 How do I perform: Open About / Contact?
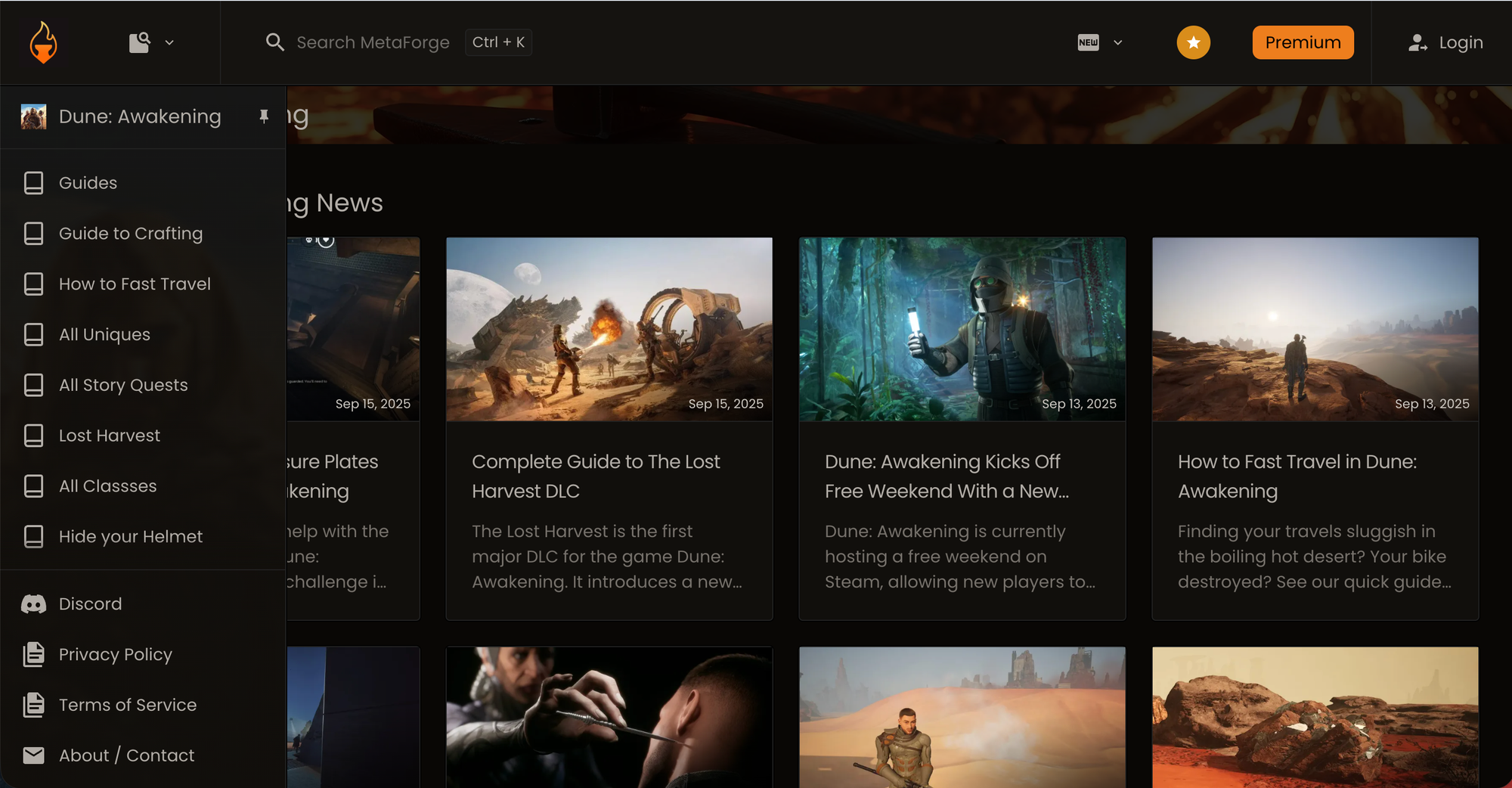tap(126, 755)
